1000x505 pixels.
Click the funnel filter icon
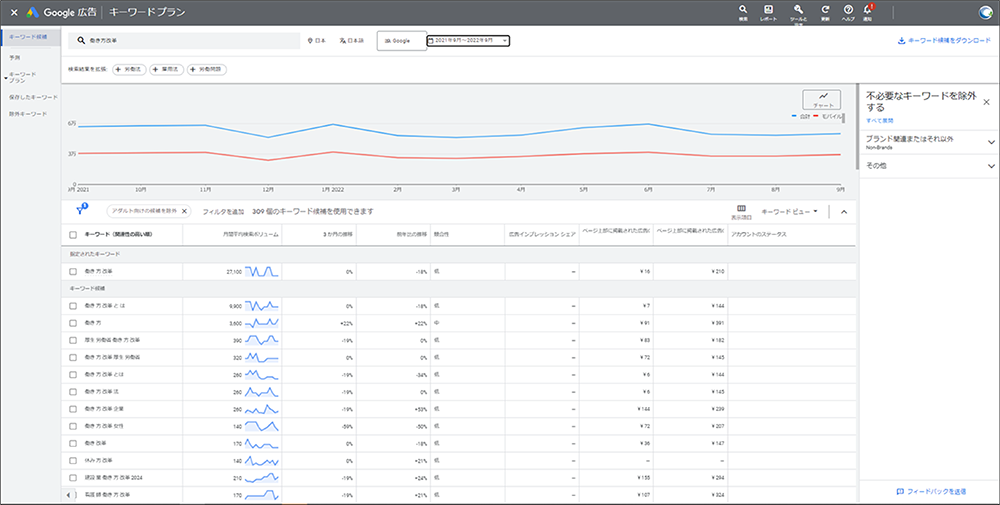click(x=81, y=210)
